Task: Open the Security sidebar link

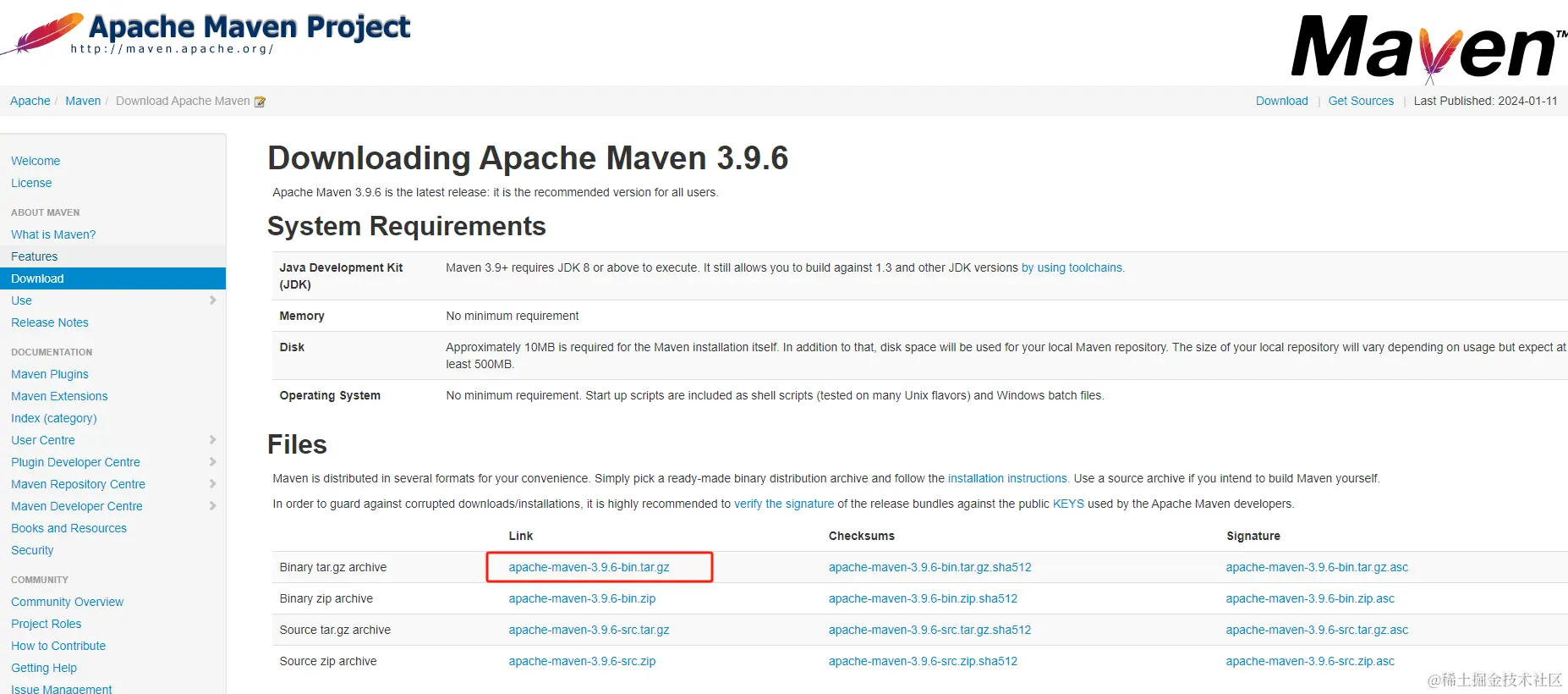Action: (x=32, y=550)
